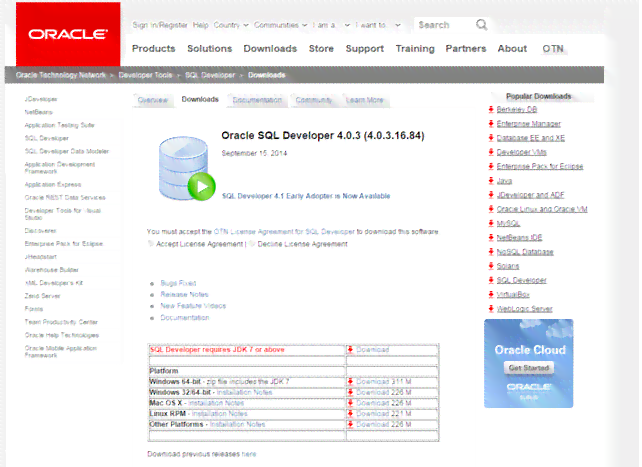Open the New Feature Videos link

tap(193, 306)
